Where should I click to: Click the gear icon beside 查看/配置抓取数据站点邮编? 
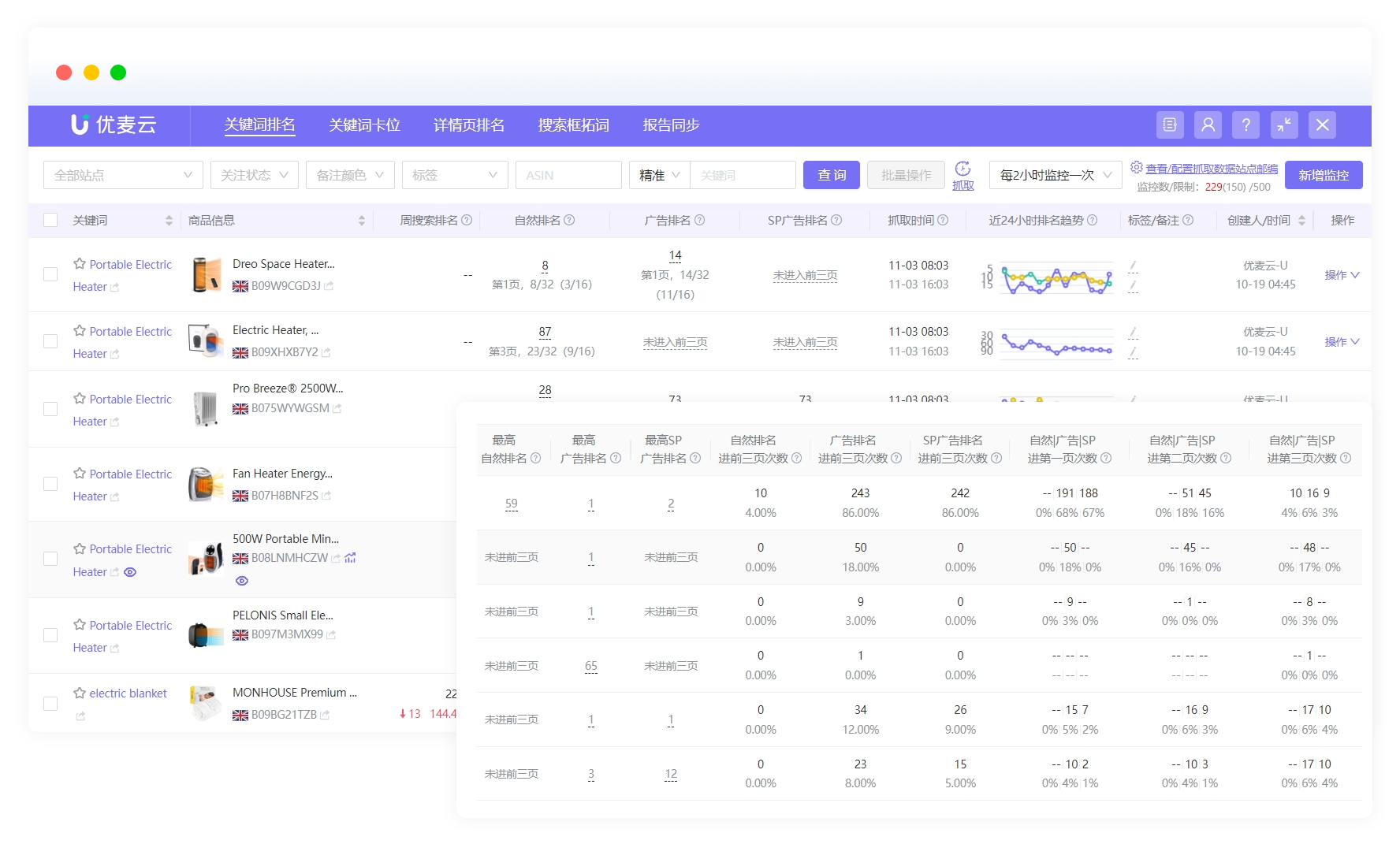(x=1136, y=167)
